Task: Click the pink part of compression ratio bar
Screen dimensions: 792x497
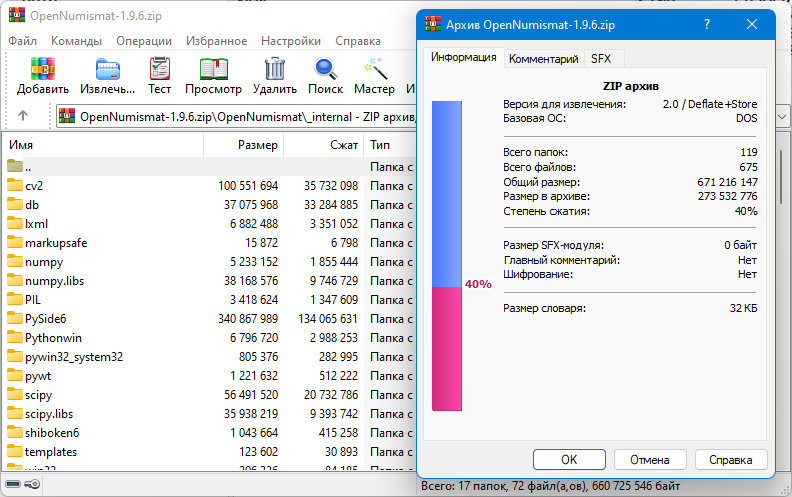Action: tap(447, 349)
